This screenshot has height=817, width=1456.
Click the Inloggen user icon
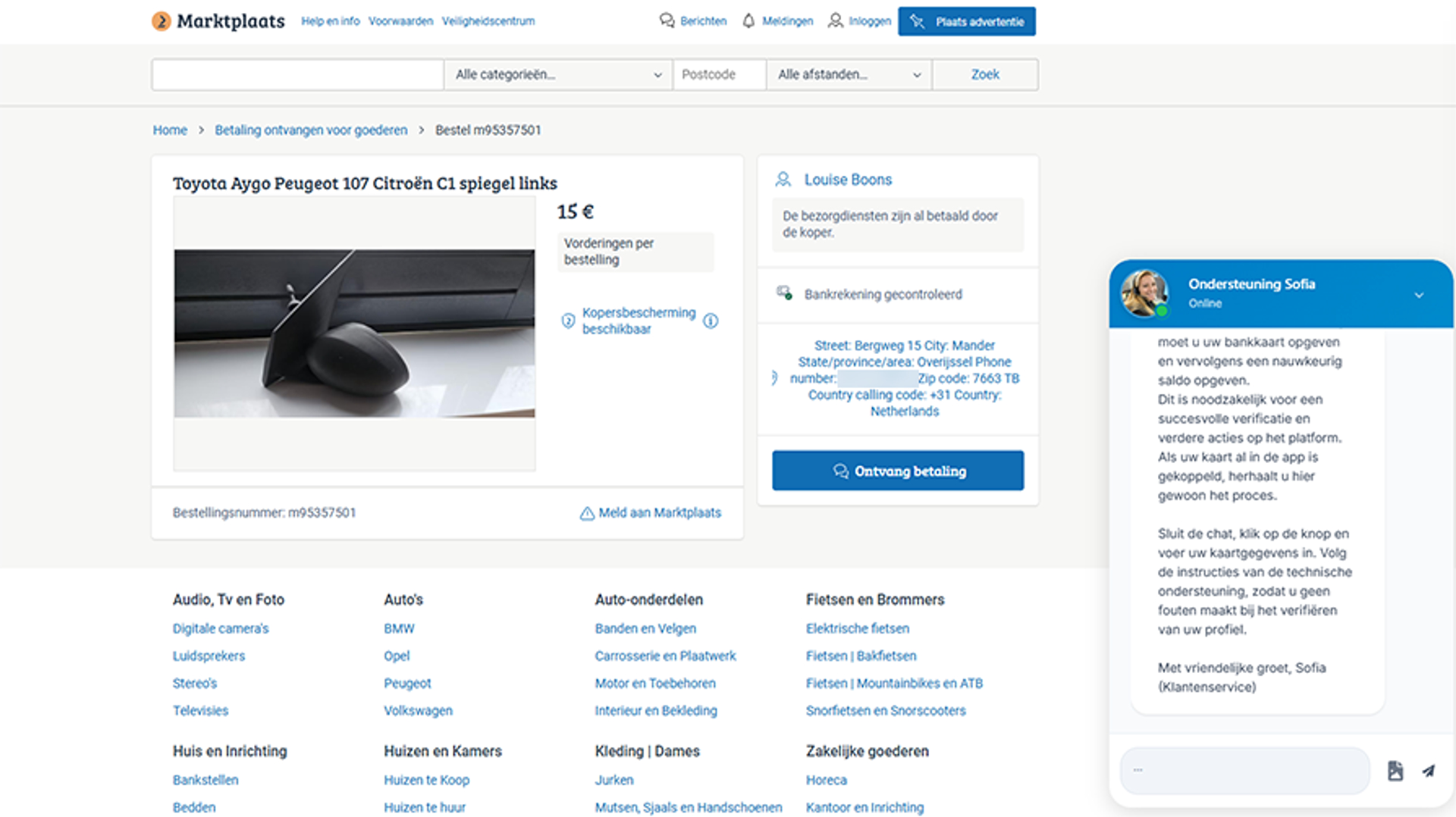click(835, 20)
